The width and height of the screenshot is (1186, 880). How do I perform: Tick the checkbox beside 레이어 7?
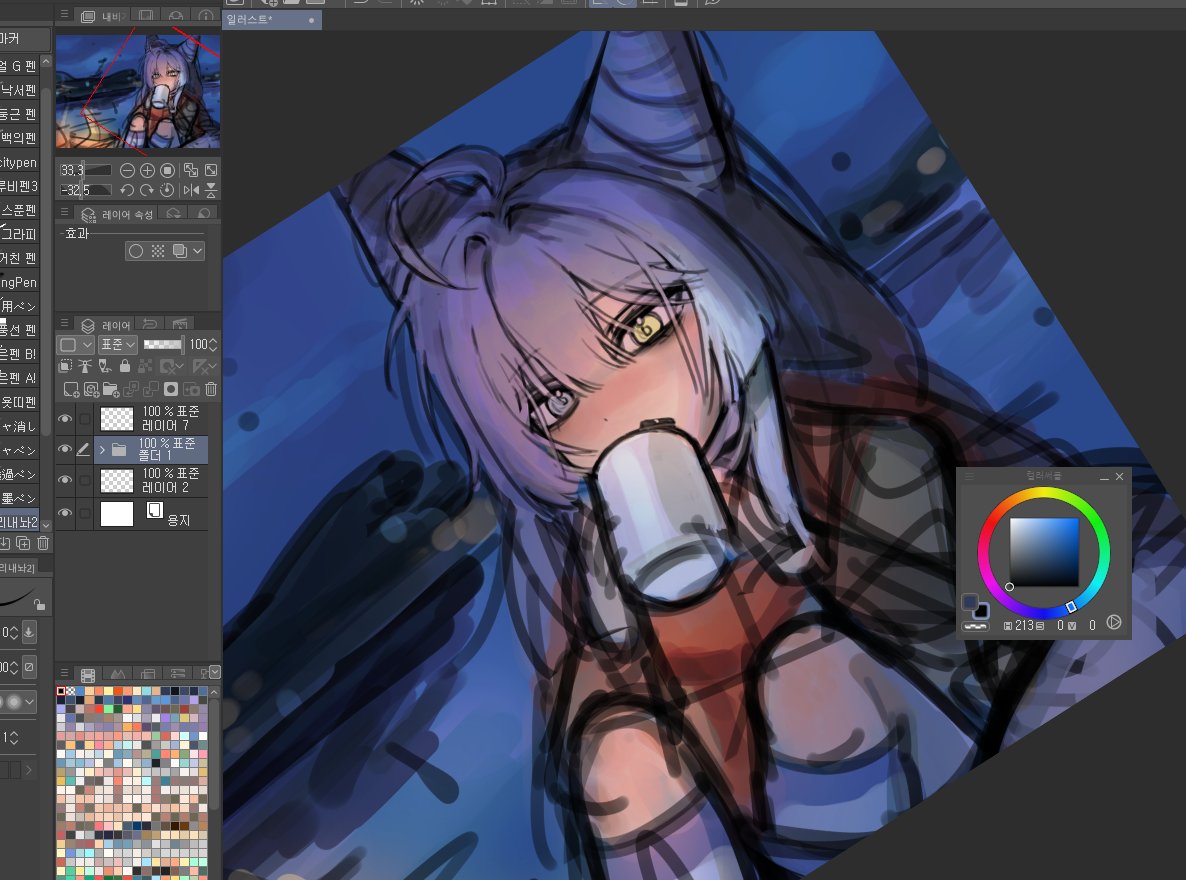(x=85, y=418)
